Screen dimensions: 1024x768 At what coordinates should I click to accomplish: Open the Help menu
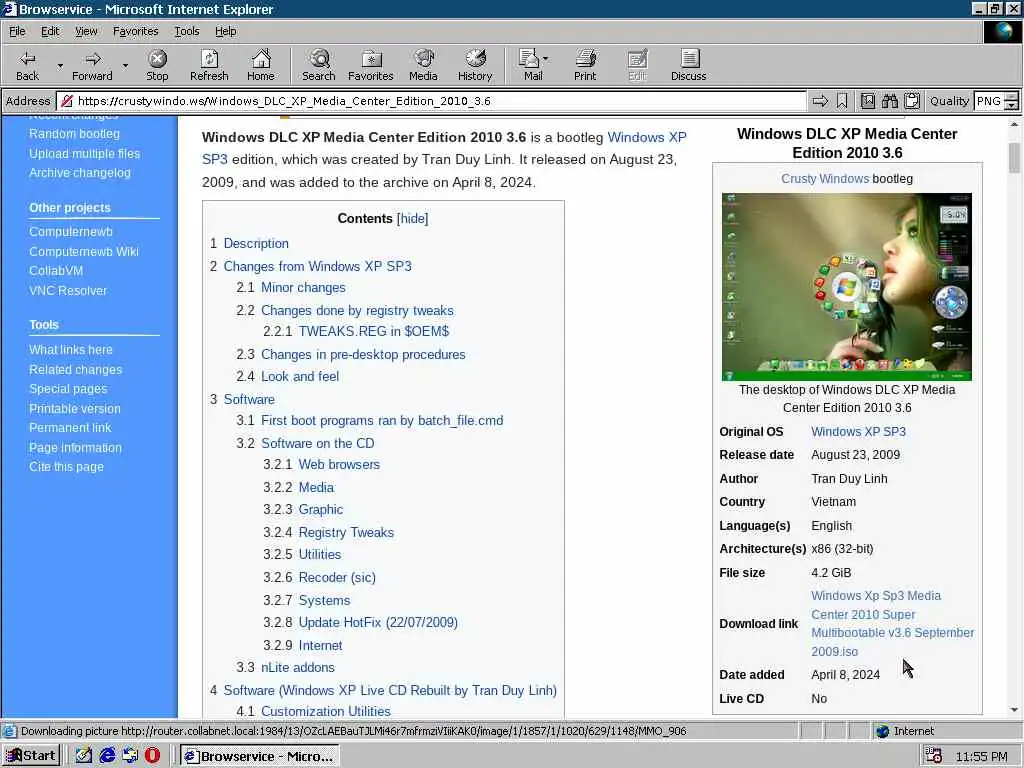225,31
